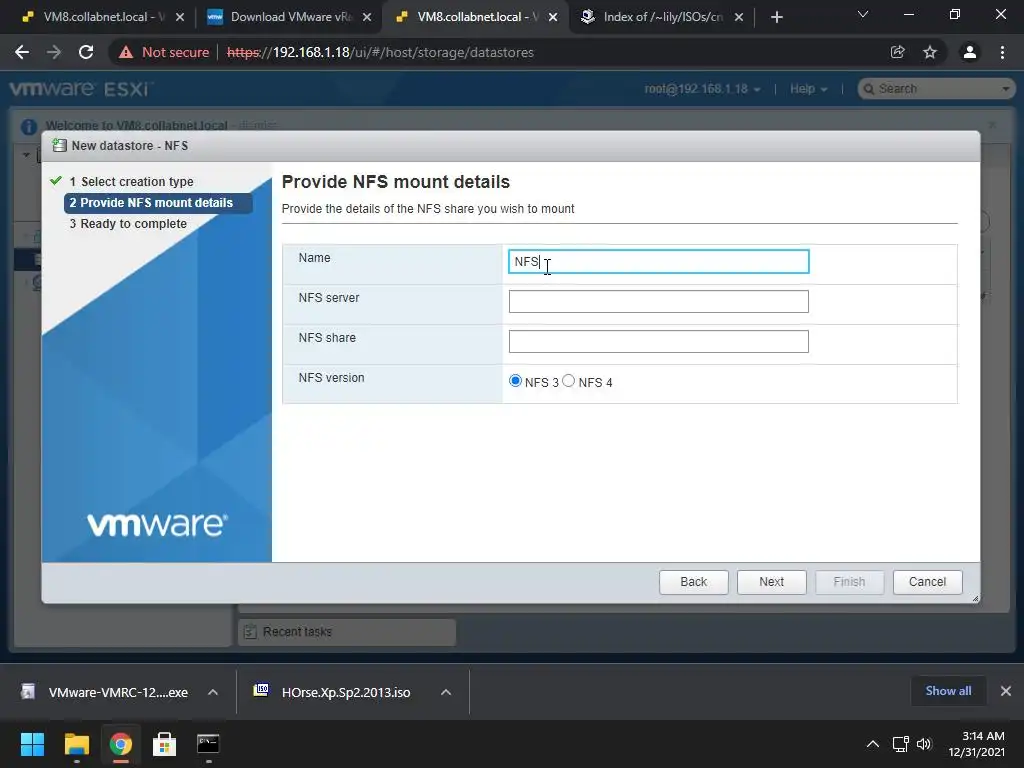This screenshot has width=1024, height=768.
Task: Open the root@192.168.1.18 user dropdown
Action: pyautogui.click(x=702, y=89)
